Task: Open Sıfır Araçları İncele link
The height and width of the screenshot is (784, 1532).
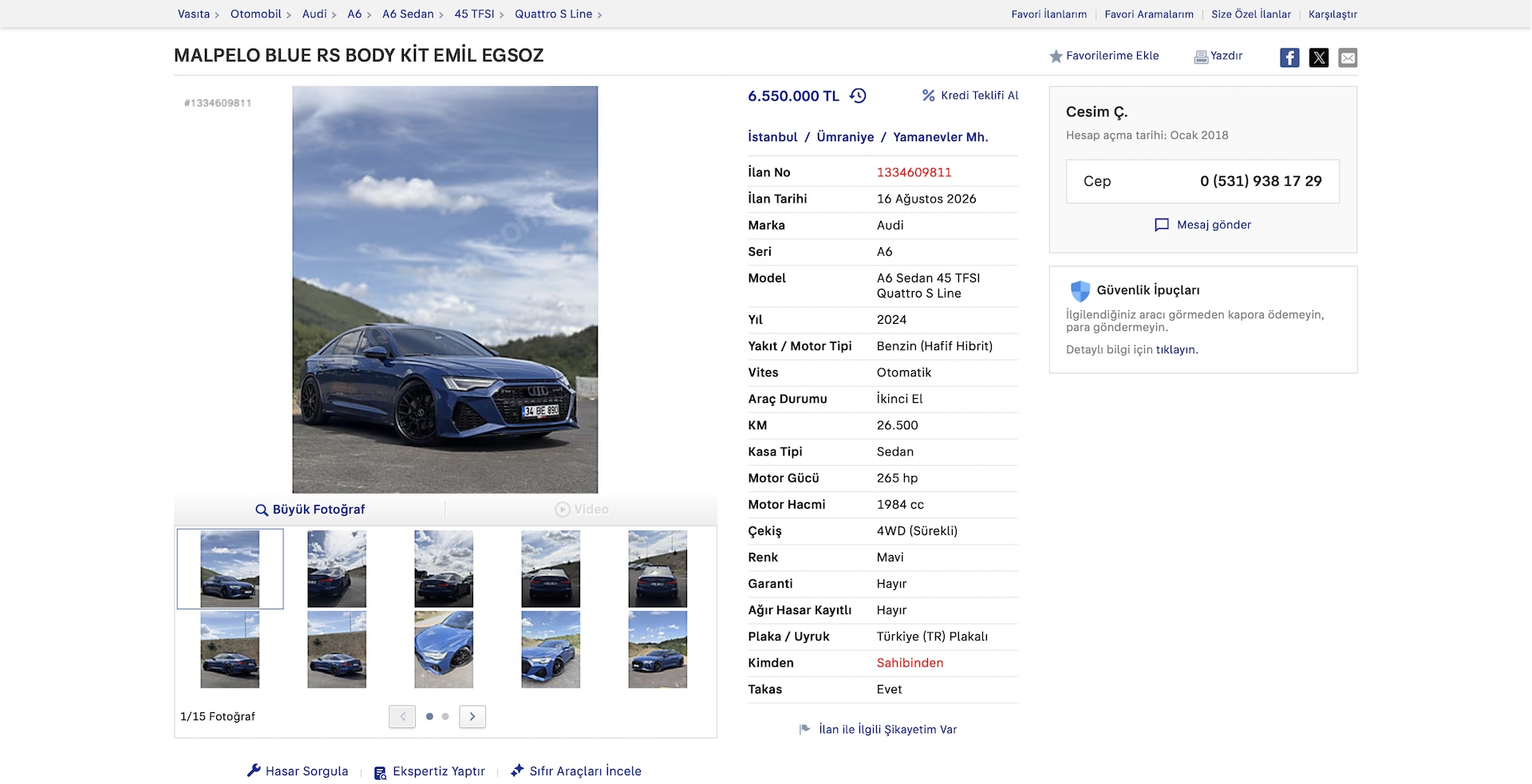Action: click(x=576, y=770)
